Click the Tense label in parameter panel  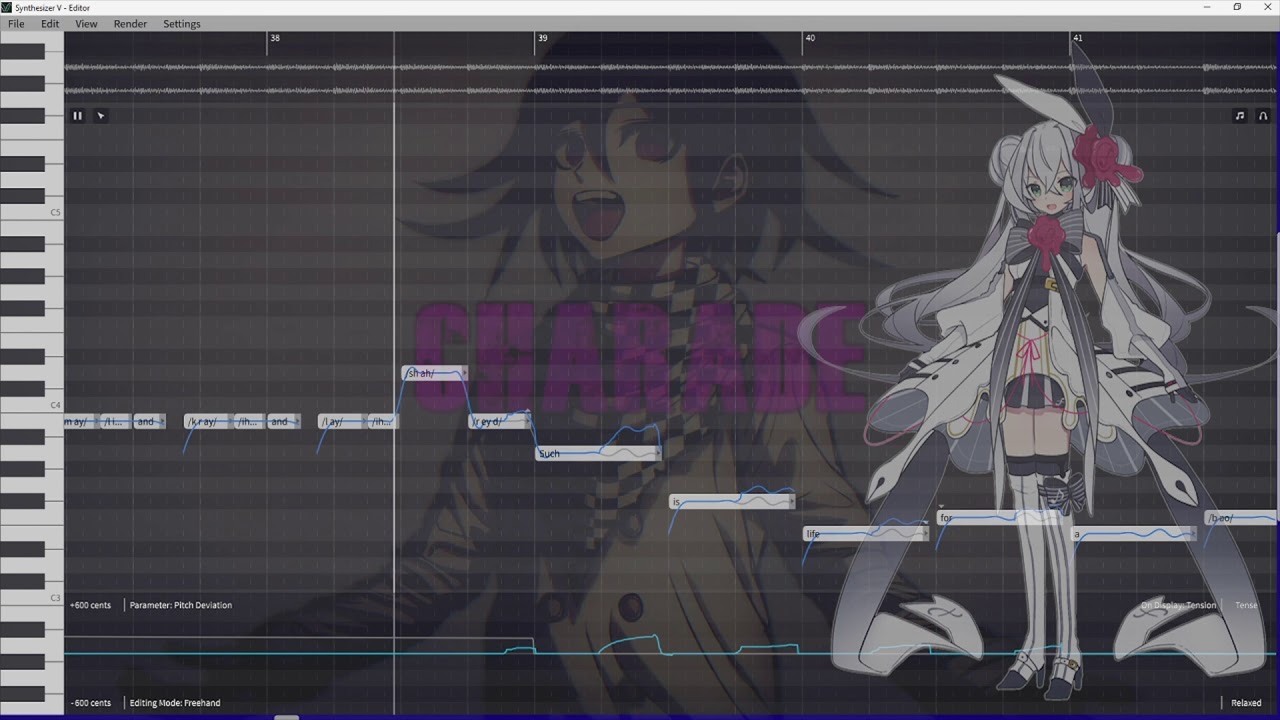point(1246,605)
